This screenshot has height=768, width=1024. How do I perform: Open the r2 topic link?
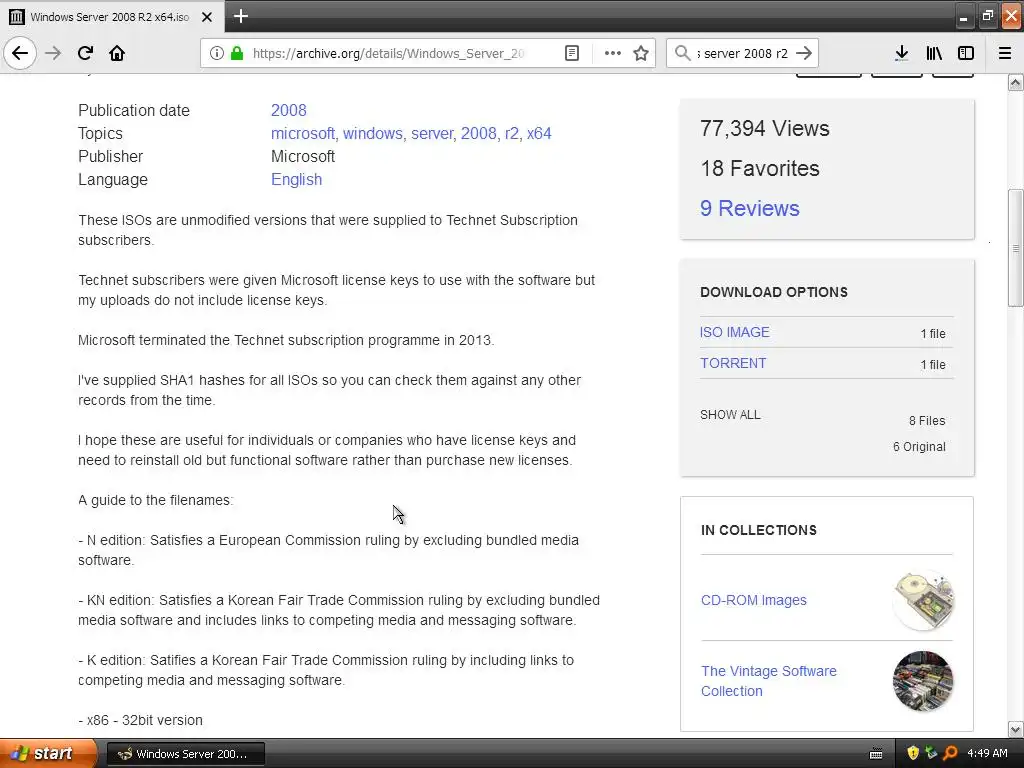(x=512, y=133)
